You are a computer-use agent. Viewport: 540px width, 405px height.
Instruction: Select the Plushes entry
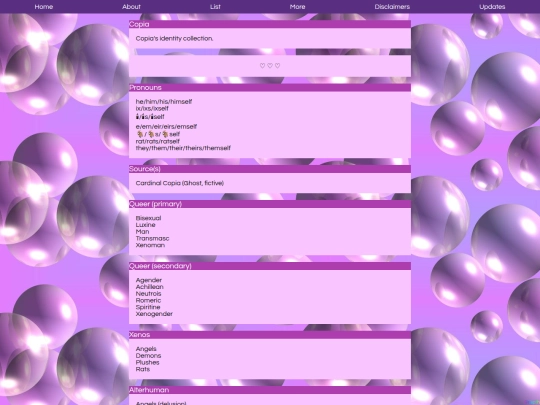pyautogui.click(x=148, y=363)
